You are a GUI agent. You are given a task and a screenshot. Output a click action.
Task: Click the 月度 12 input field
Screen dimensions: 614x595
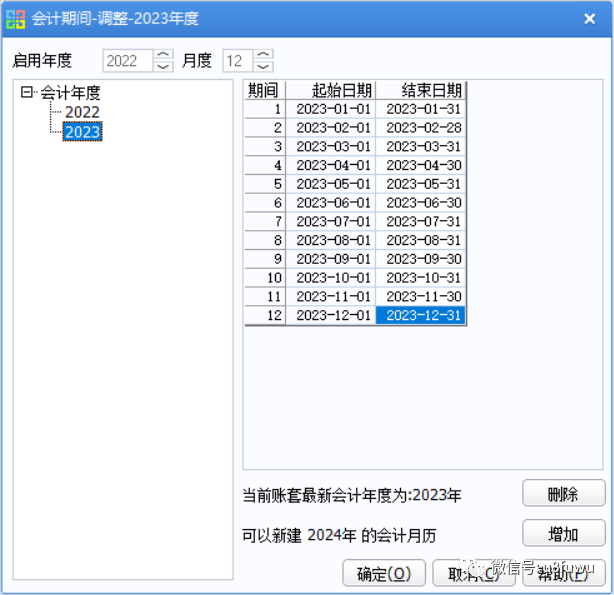point(238,61)
